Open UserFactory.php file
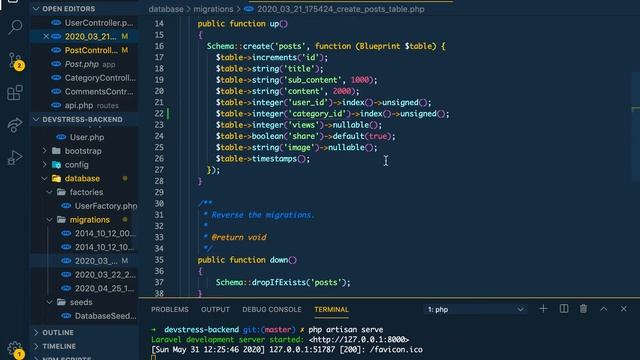 tap(84, 206)
